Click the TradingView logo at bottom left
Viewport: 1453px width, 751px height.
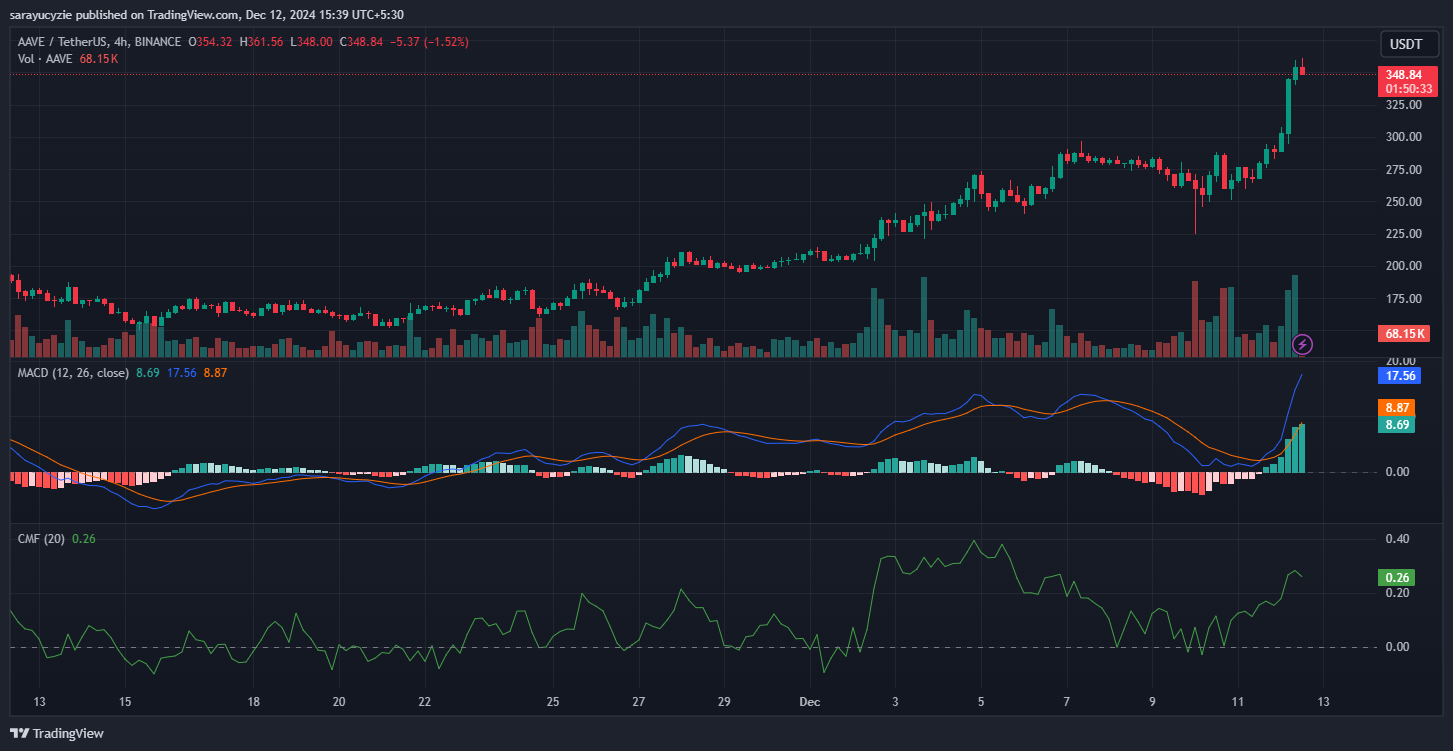pyautogui.click(x=55, y=733)
